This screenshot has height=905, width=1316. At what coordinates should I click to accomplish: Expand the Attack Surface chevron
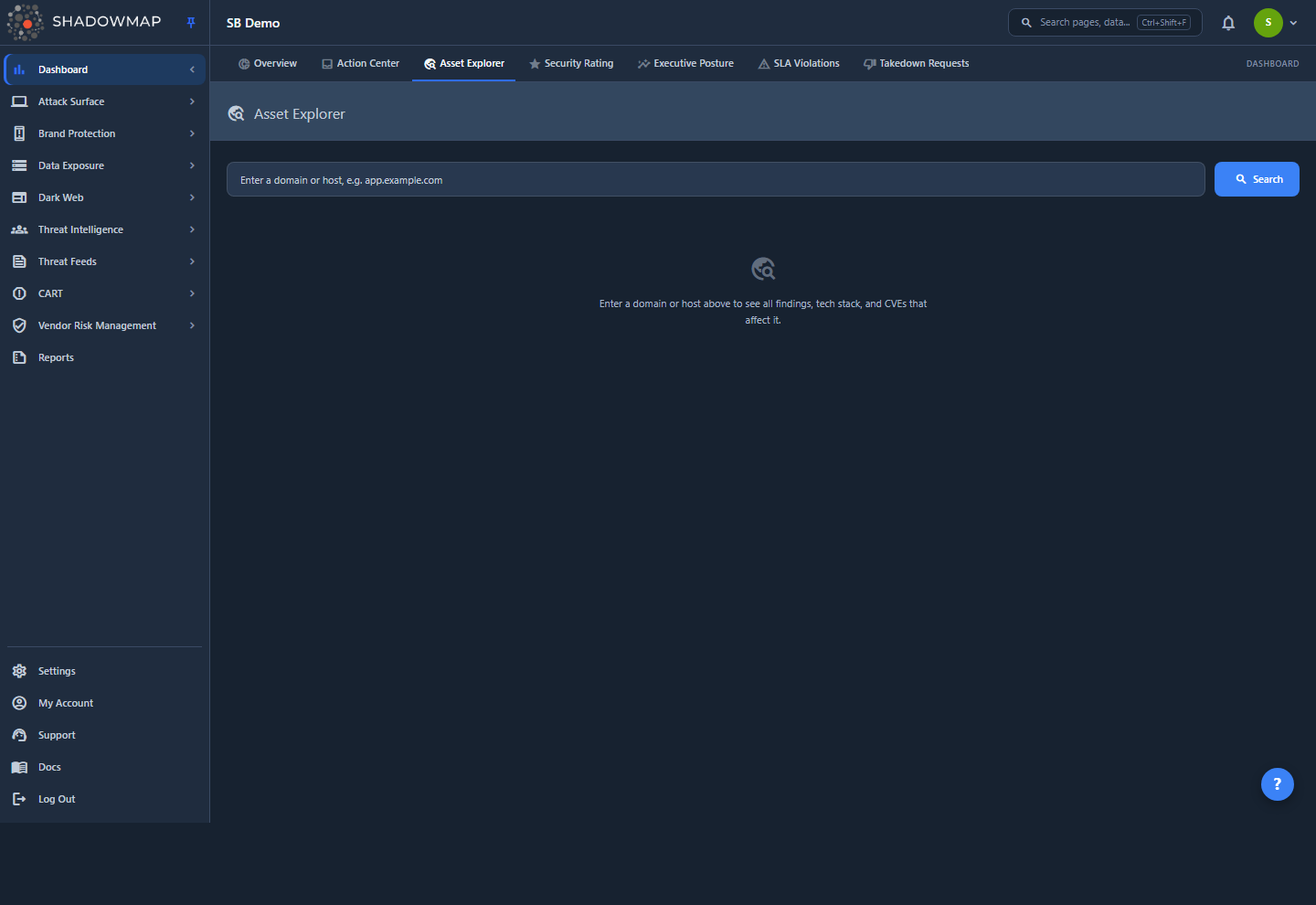pos(192,101)
